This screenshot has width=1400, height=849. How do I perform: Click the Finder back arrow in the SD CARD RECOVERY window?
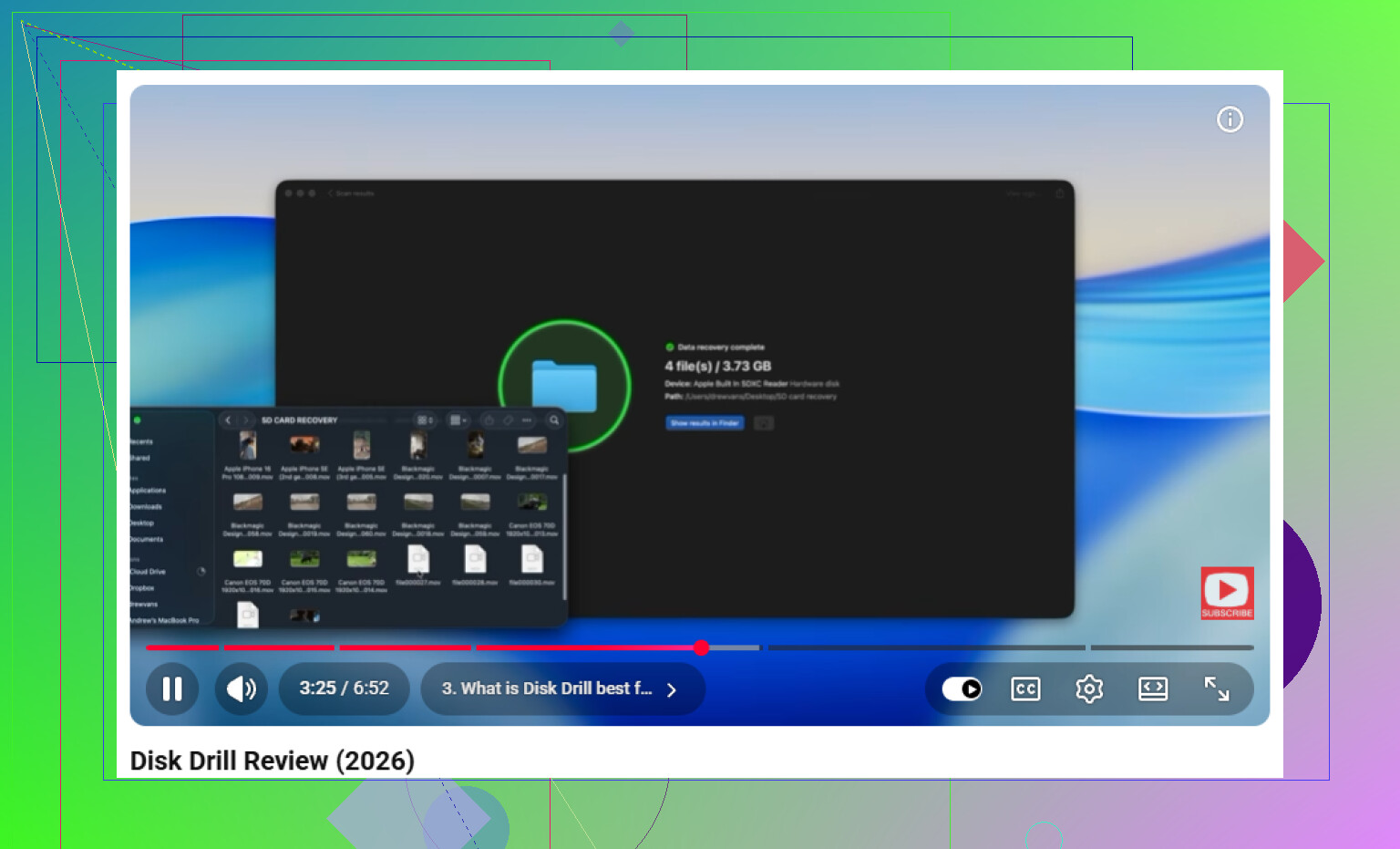point(228,420)
